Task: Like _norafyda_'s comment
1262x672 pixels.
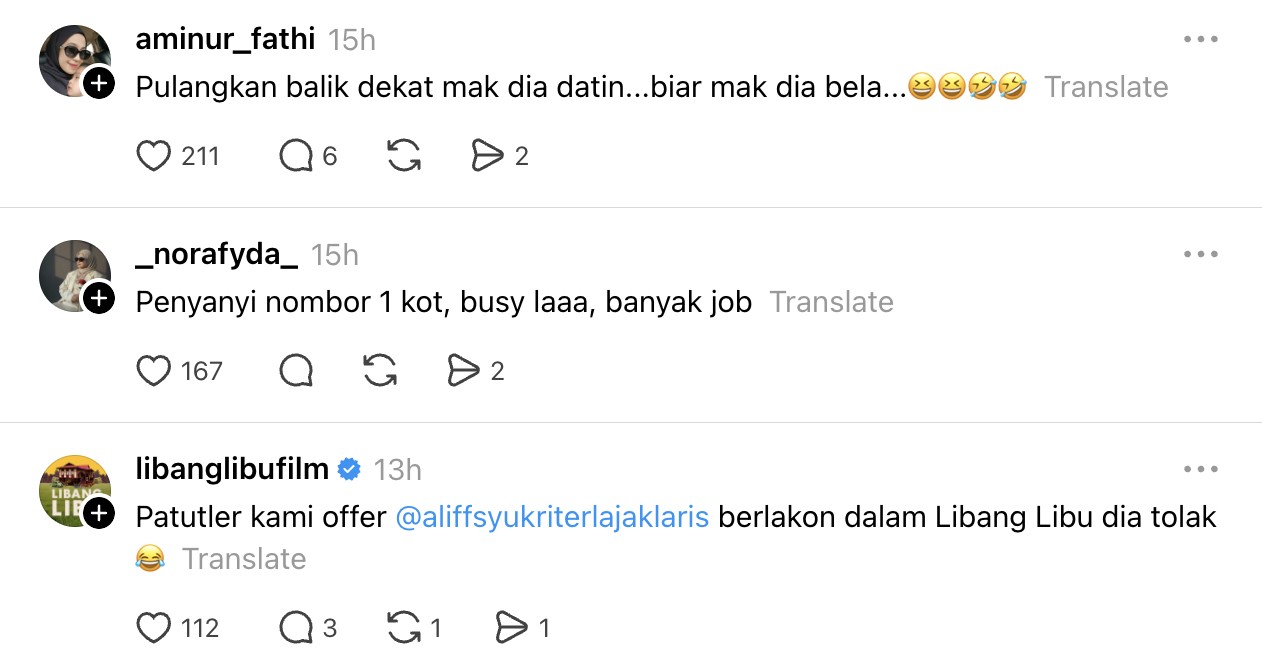Action: pos(153,371)
